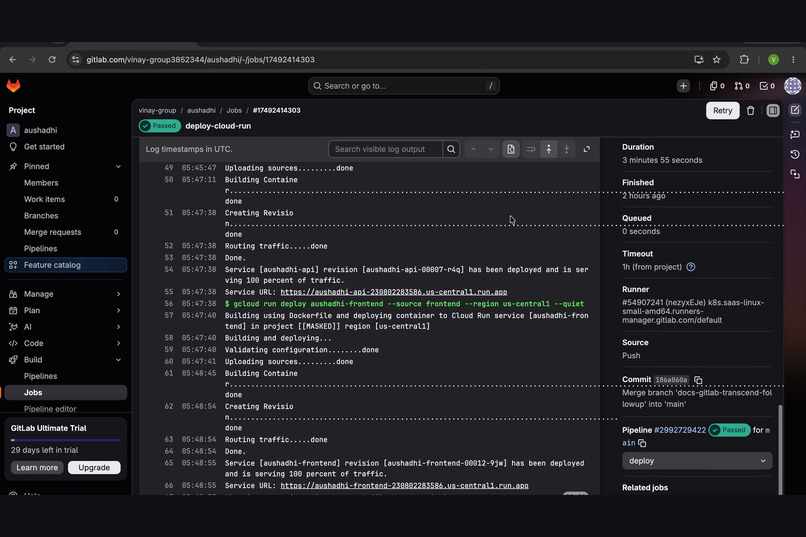Open the GitLab home logo
The height and width of the screenshot is (537, 806).
pos(13,86)
